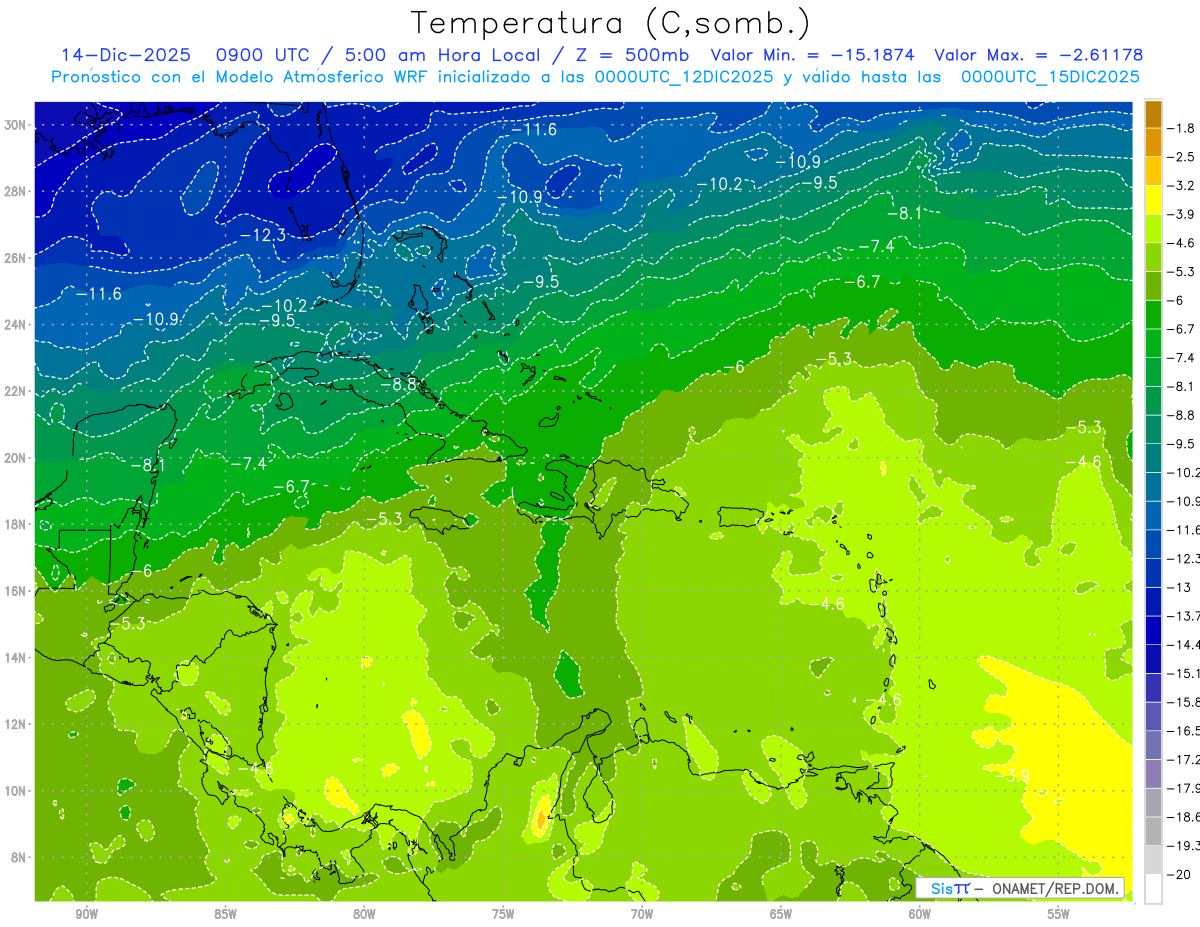Screen dimensions: 1200x927
Task: Click the initialization time 0000UTC_12DIC2025
Action: click(x=684, y=77)
